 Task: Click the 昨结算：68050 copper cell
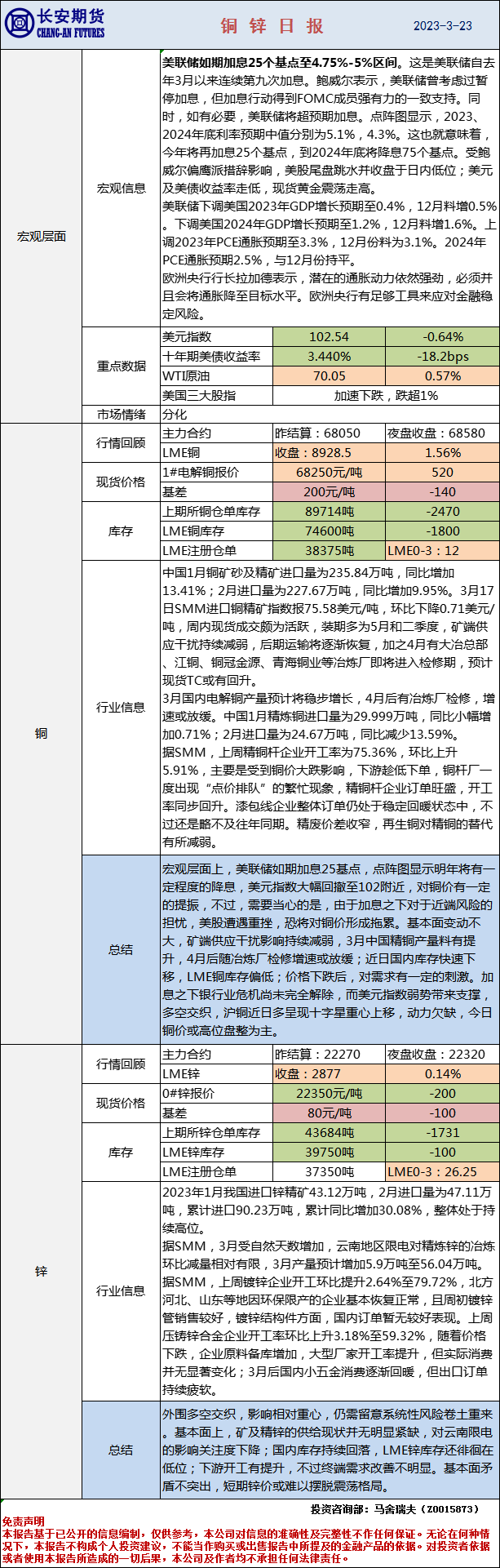[x=329, y=433]
